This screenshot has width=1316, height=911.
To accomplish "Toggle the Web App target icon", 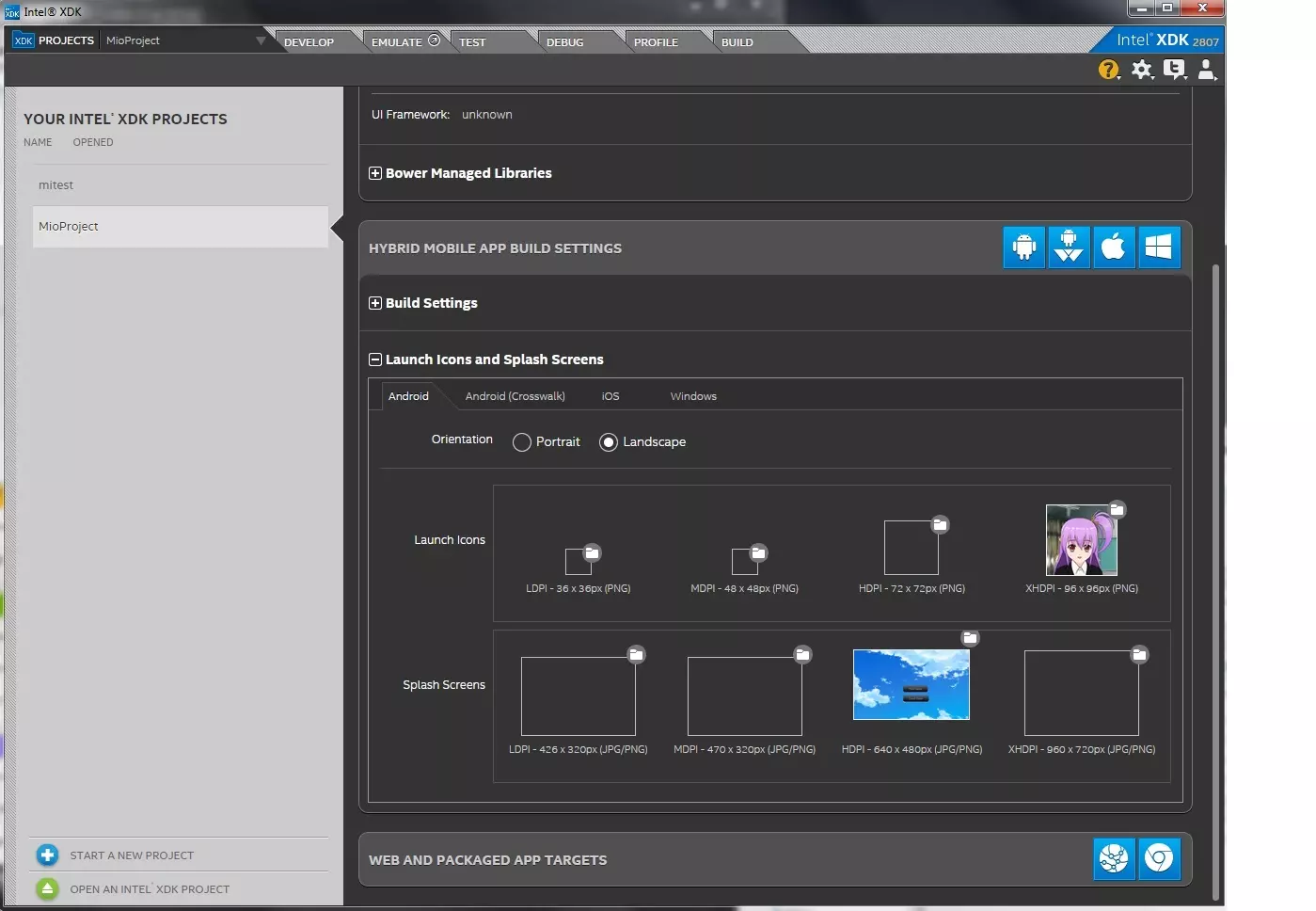I will (1114, 859).
